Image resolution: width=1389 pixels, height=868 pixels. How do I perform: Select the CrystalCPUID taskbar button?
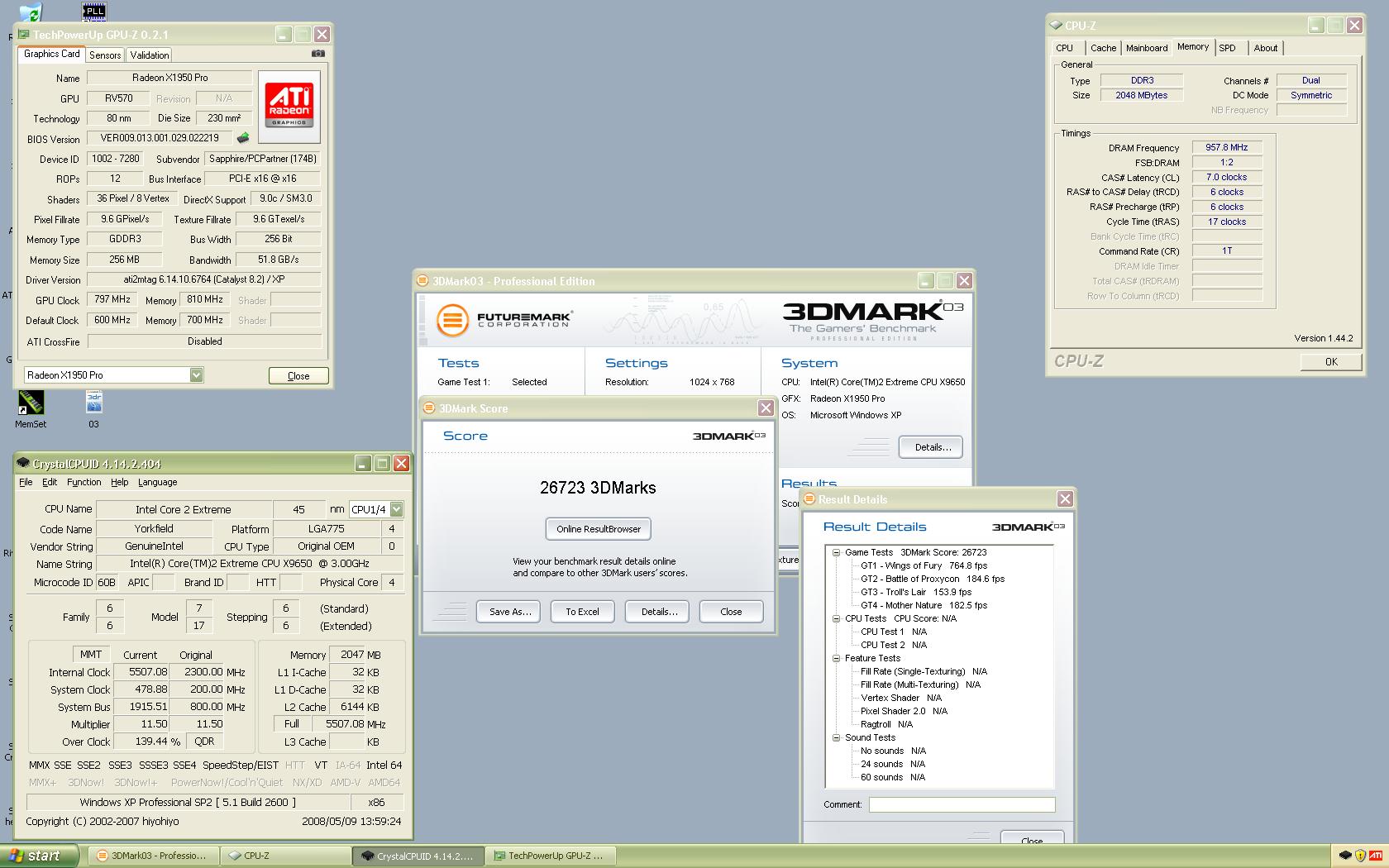click(418, 856)
